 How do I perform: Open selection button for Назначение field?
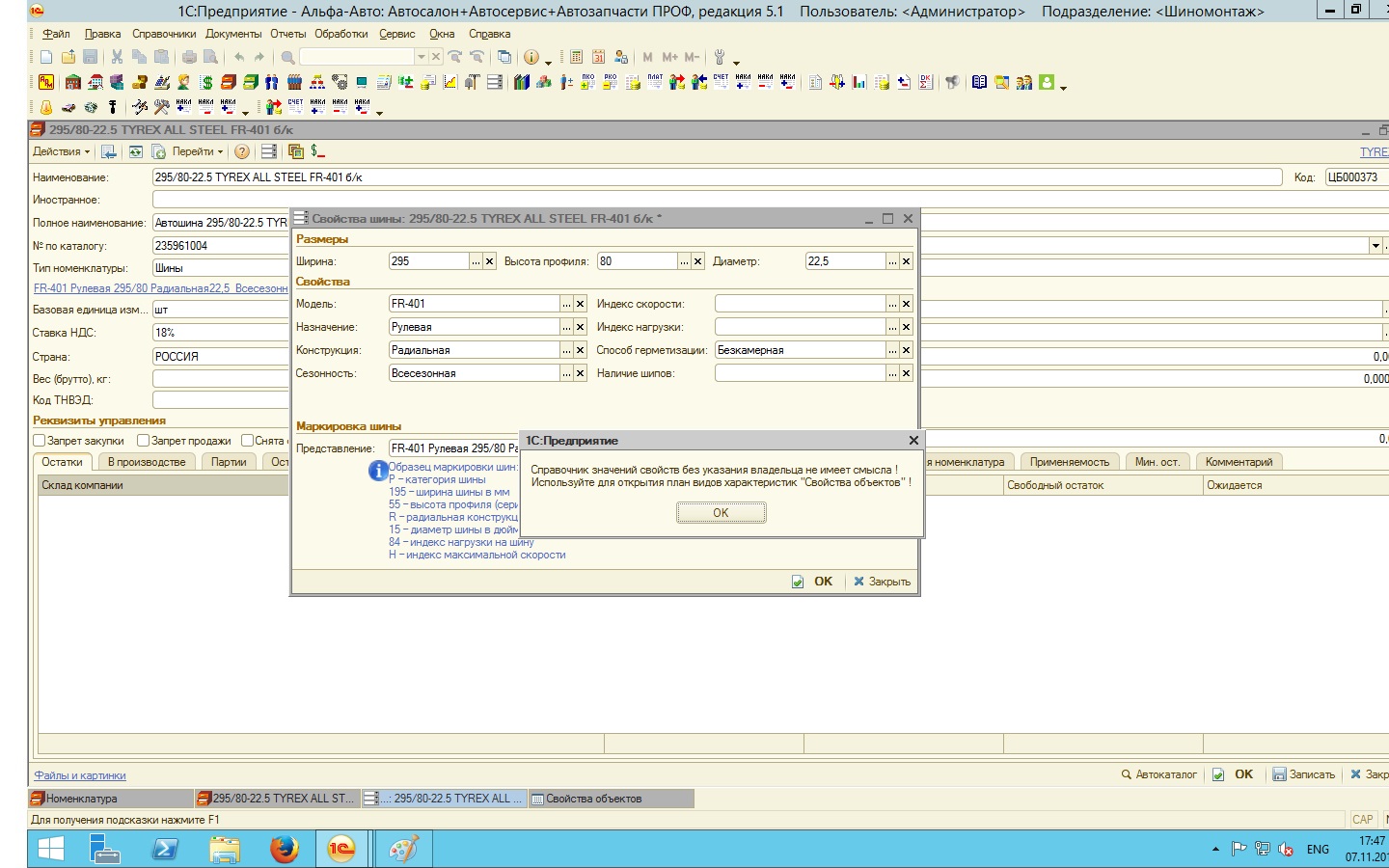[567, 327]
